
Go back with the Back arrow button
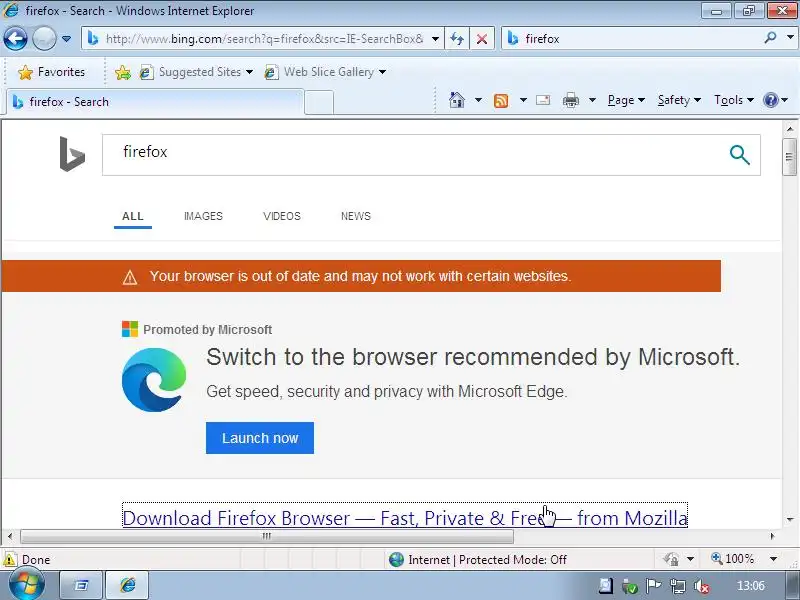pyautogui.click(x=15, y=39)
